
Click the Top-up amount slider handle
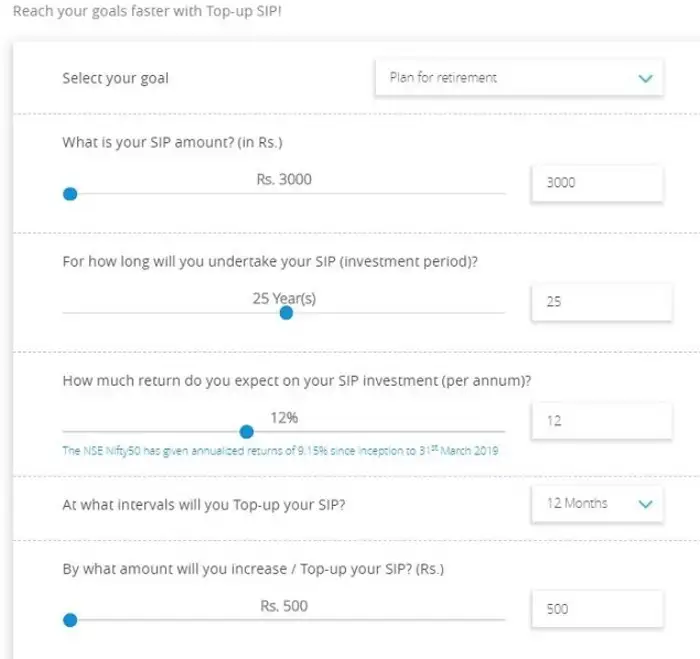70,620
